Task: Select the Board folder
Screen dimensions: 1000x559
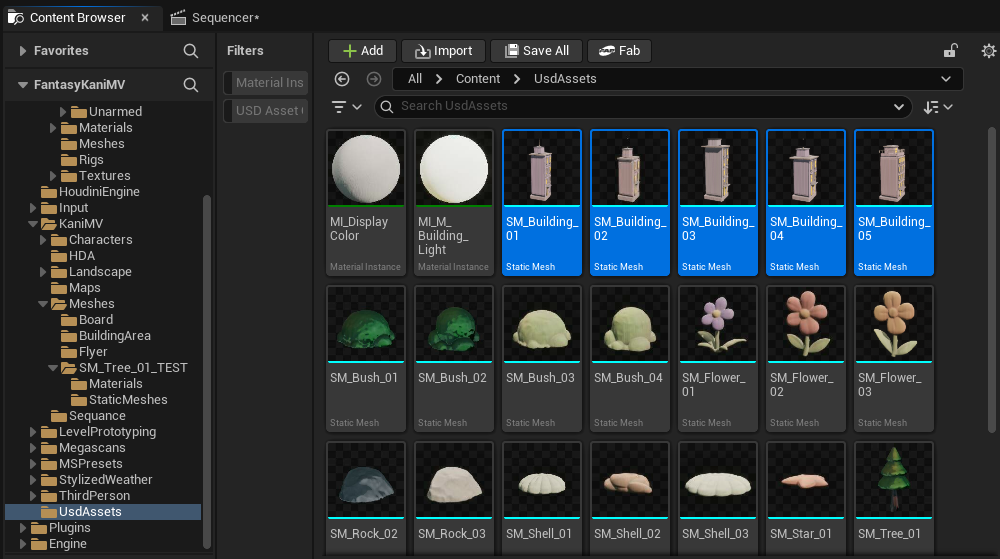Action: click(x=87, y=320)
